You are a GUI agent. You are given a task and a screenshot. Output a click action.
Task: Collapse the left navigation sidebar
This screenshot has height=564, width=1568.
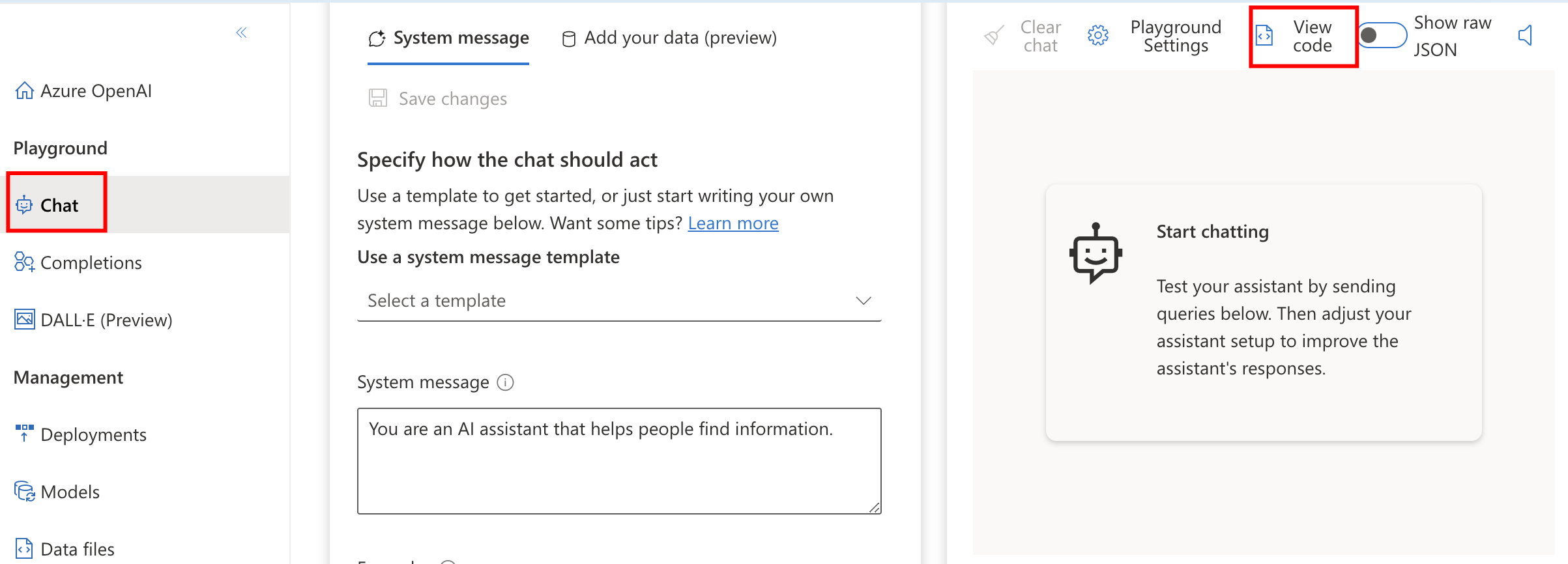241,33
